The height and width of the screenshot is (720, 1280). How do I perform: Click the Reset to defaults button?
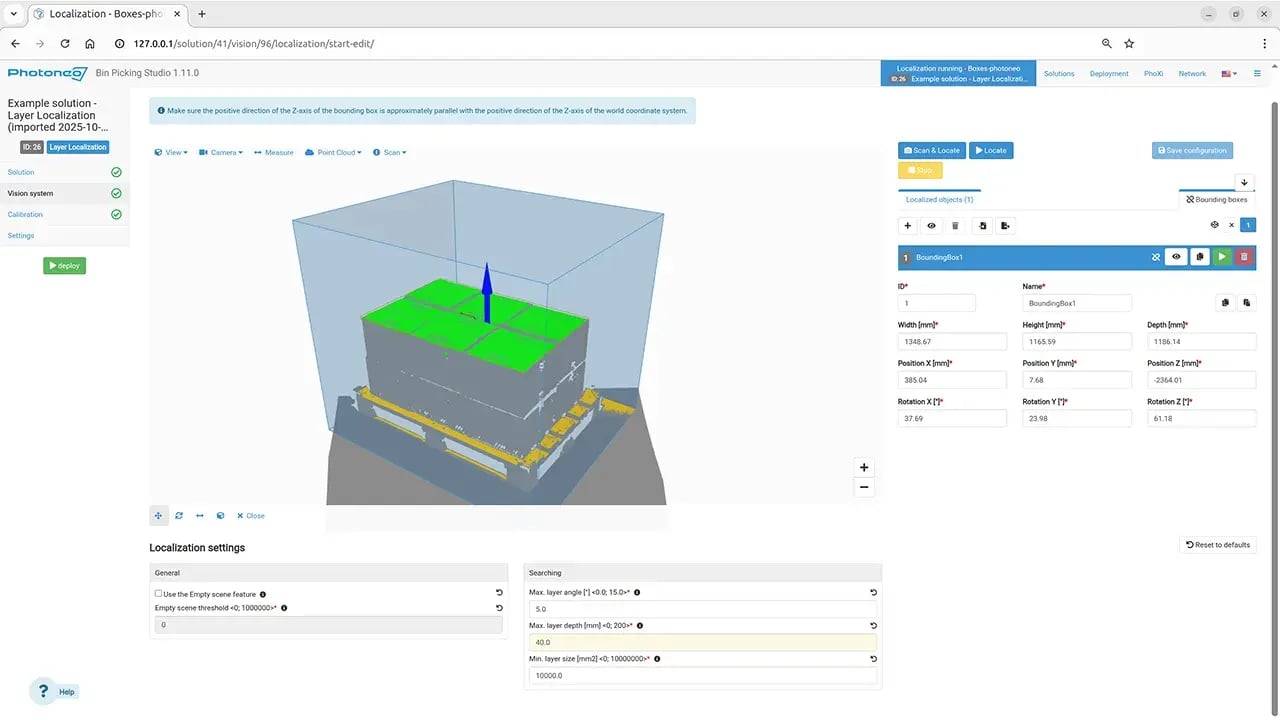pyautogui.click(x=1217, y=545)
